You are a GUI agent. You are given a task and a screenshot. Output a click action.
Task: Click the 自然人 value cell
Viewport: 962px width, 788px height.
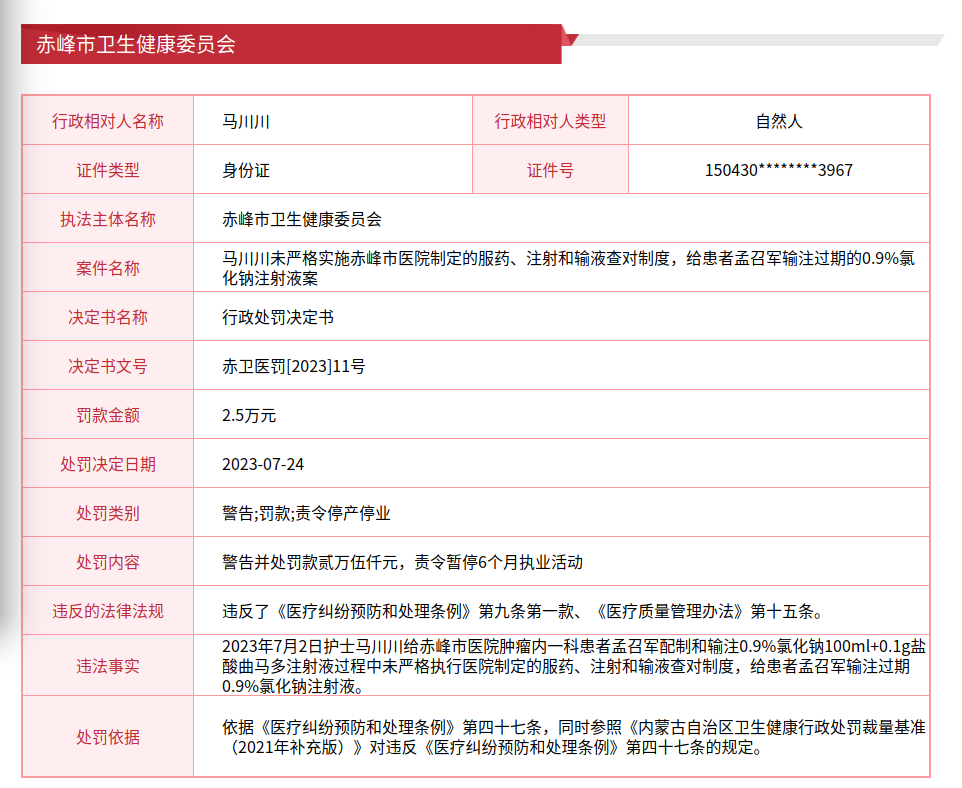[x=779, y=121]
